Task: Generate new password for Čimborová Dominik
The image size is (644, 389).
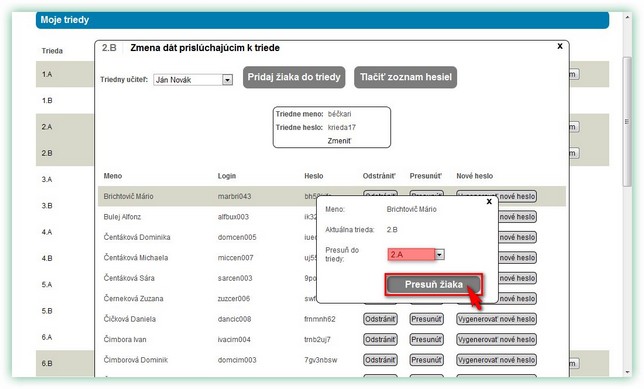Action: (x=496, y=360)
